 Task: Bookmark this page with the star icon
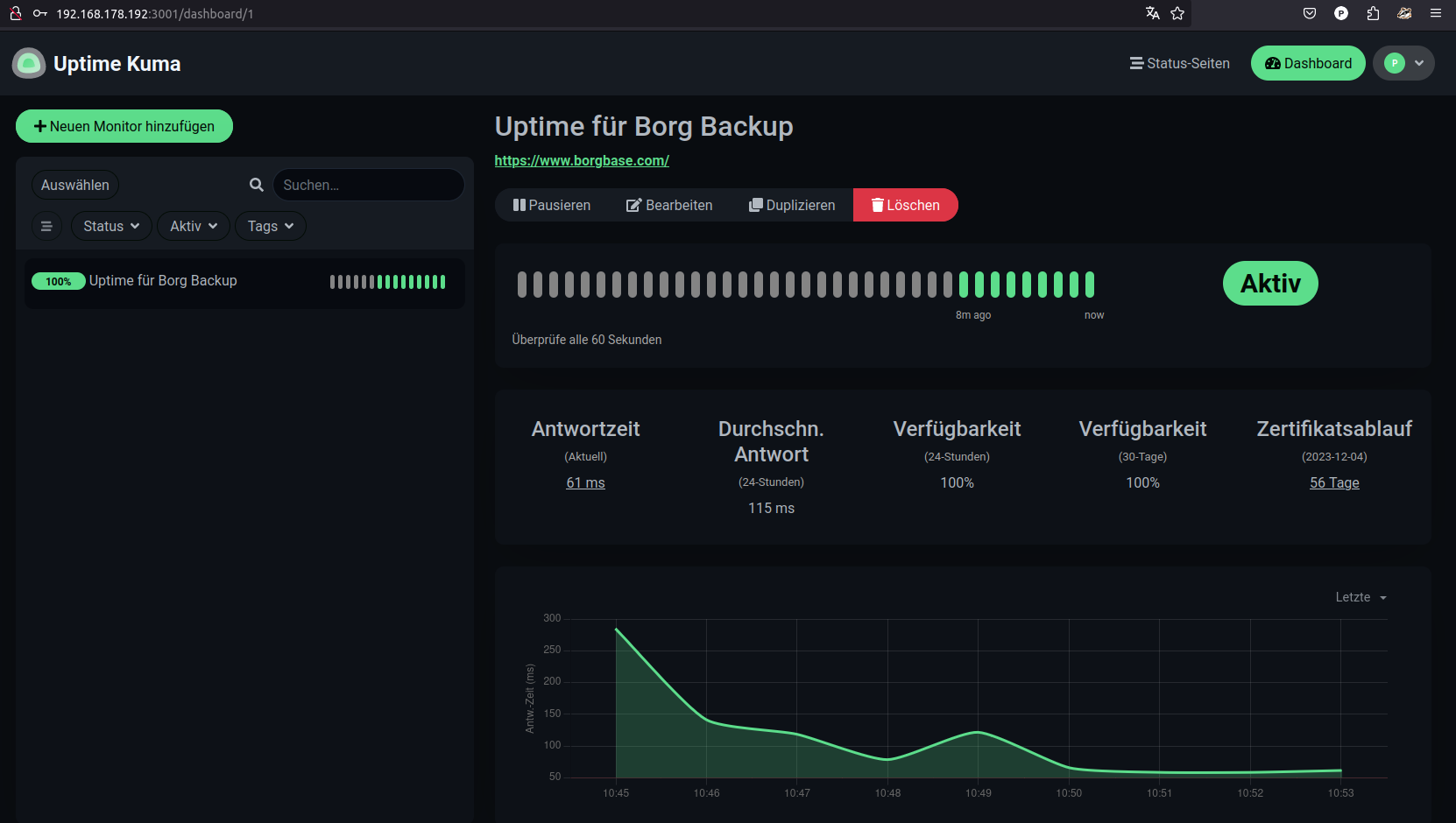pyautogui.click(x=1177, y=13)
